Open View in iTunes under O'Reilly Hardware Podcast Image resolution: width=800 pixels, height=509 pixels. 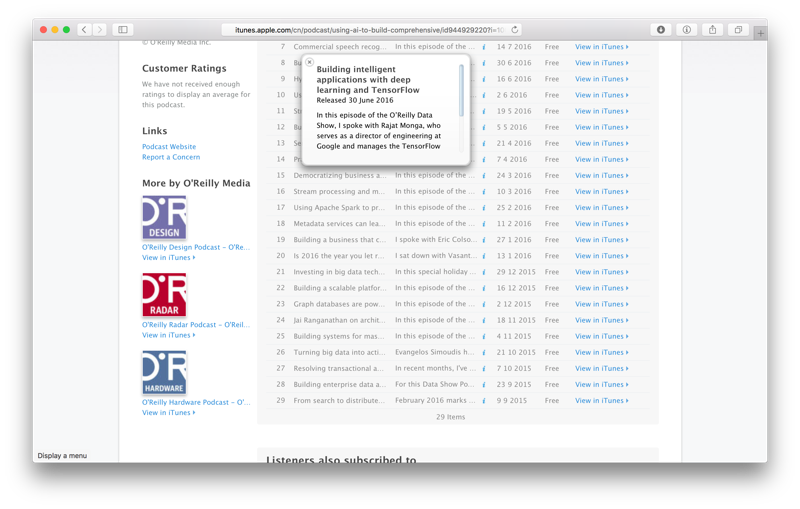(x=168, y=413)
